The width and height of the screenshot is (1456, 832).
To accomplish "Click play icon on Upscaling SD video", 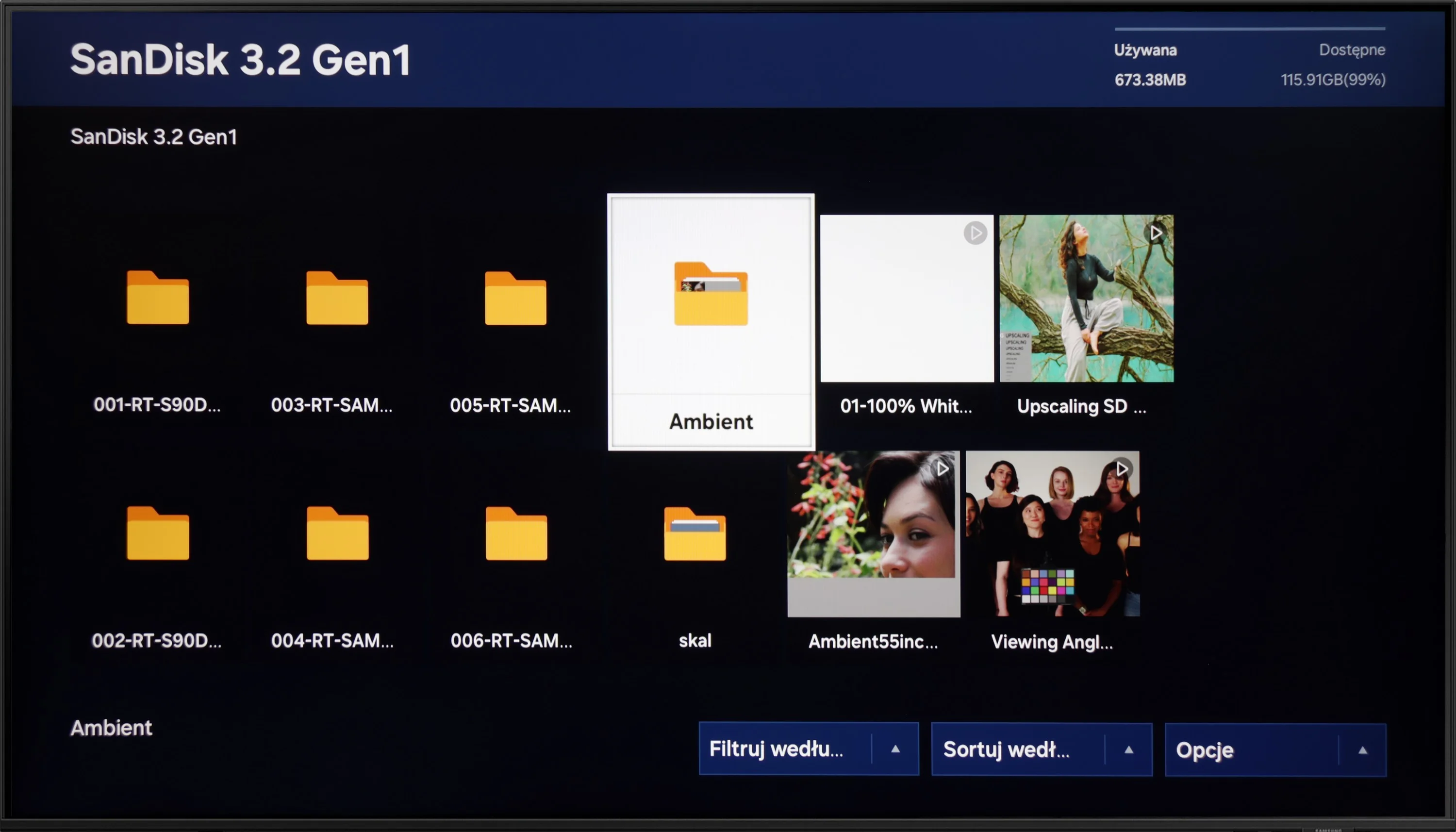I will [x=1156, y=233].
